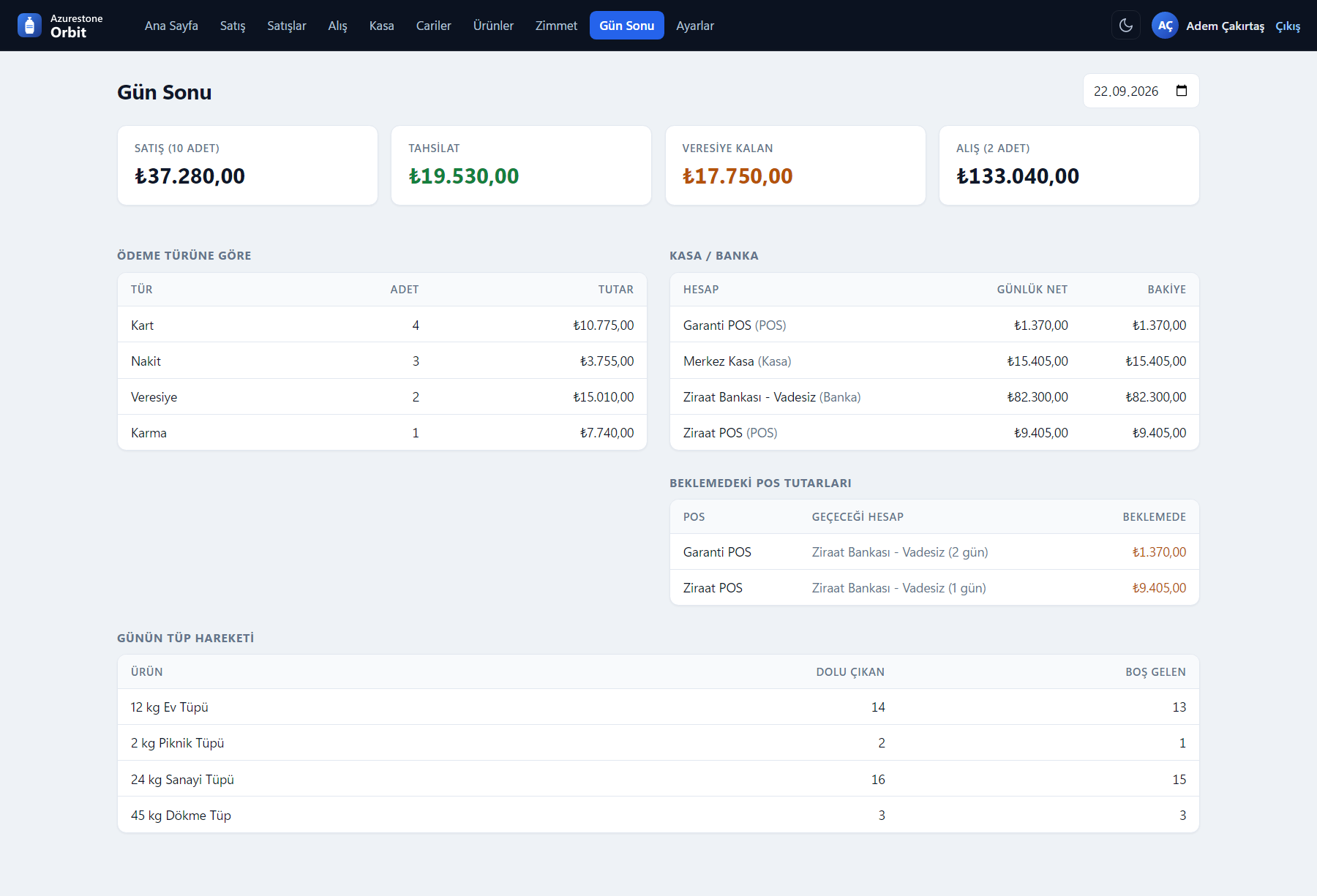Open the Alış menu item

click(337, 26)
